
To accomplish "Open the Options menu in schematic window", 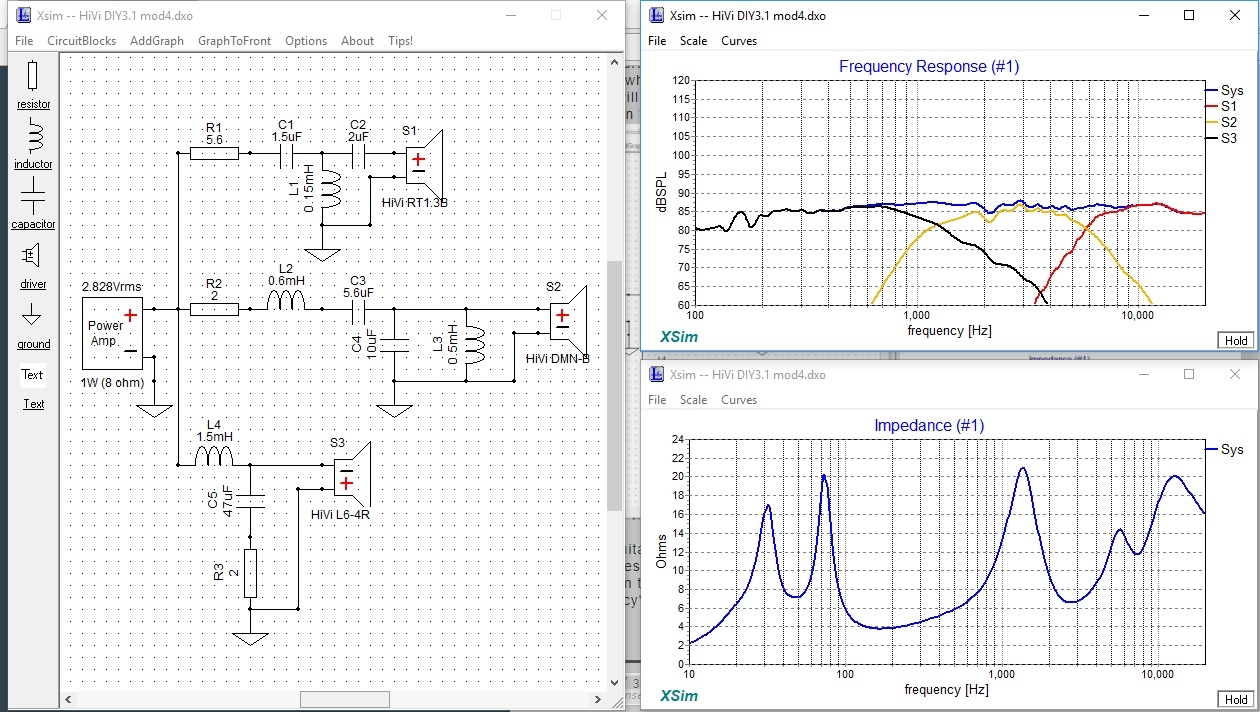I will (x=306, y=41).
